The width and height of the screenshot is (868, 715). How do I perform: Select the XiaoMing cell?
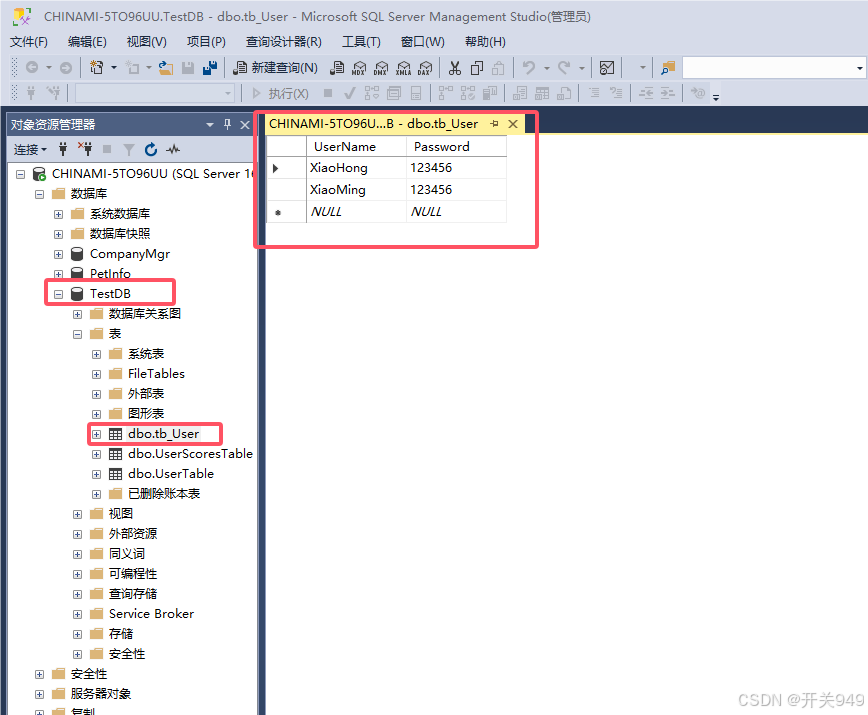(356, 190)
